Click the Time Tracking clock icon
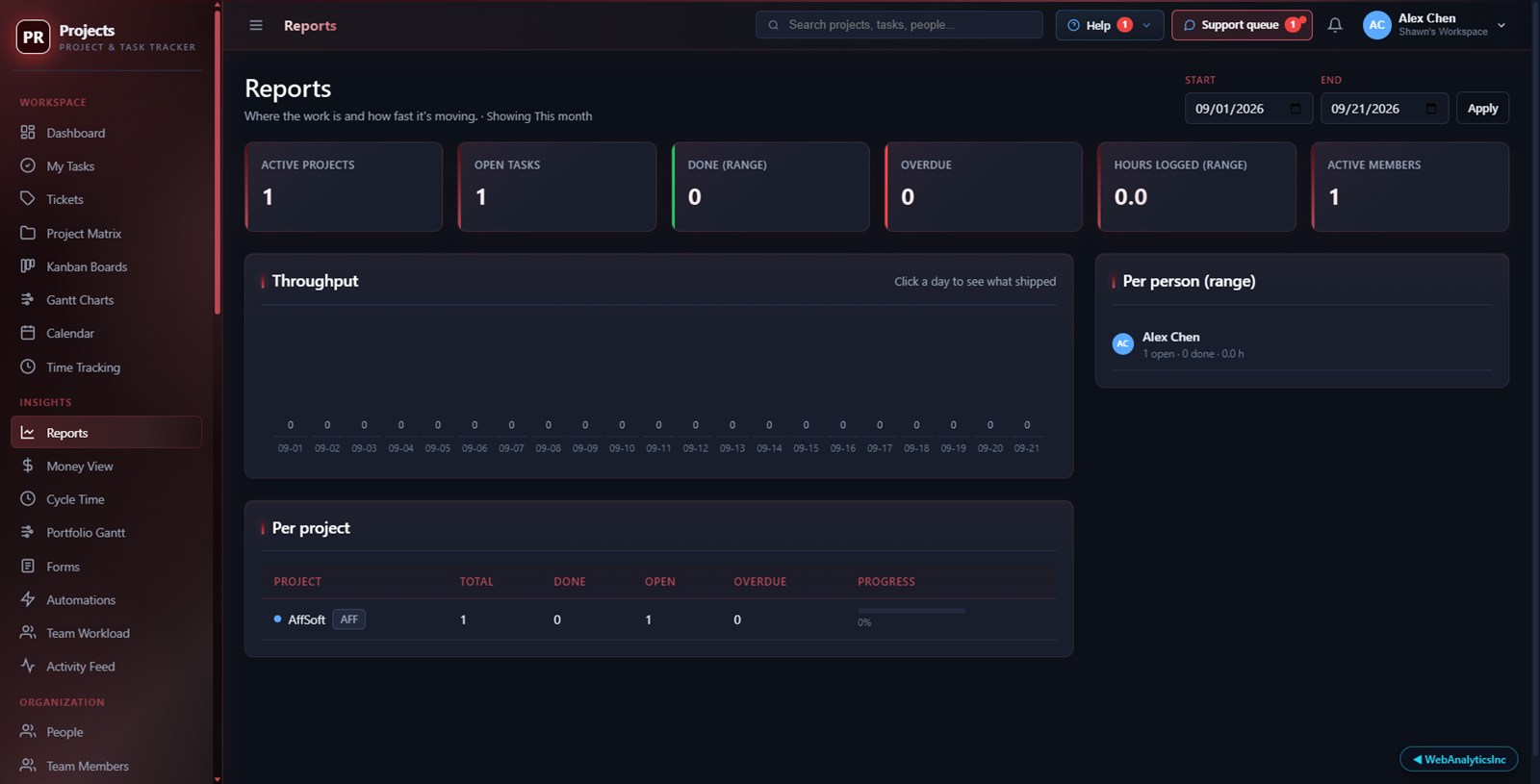1540x784 pixels. (x=28, y=367)
